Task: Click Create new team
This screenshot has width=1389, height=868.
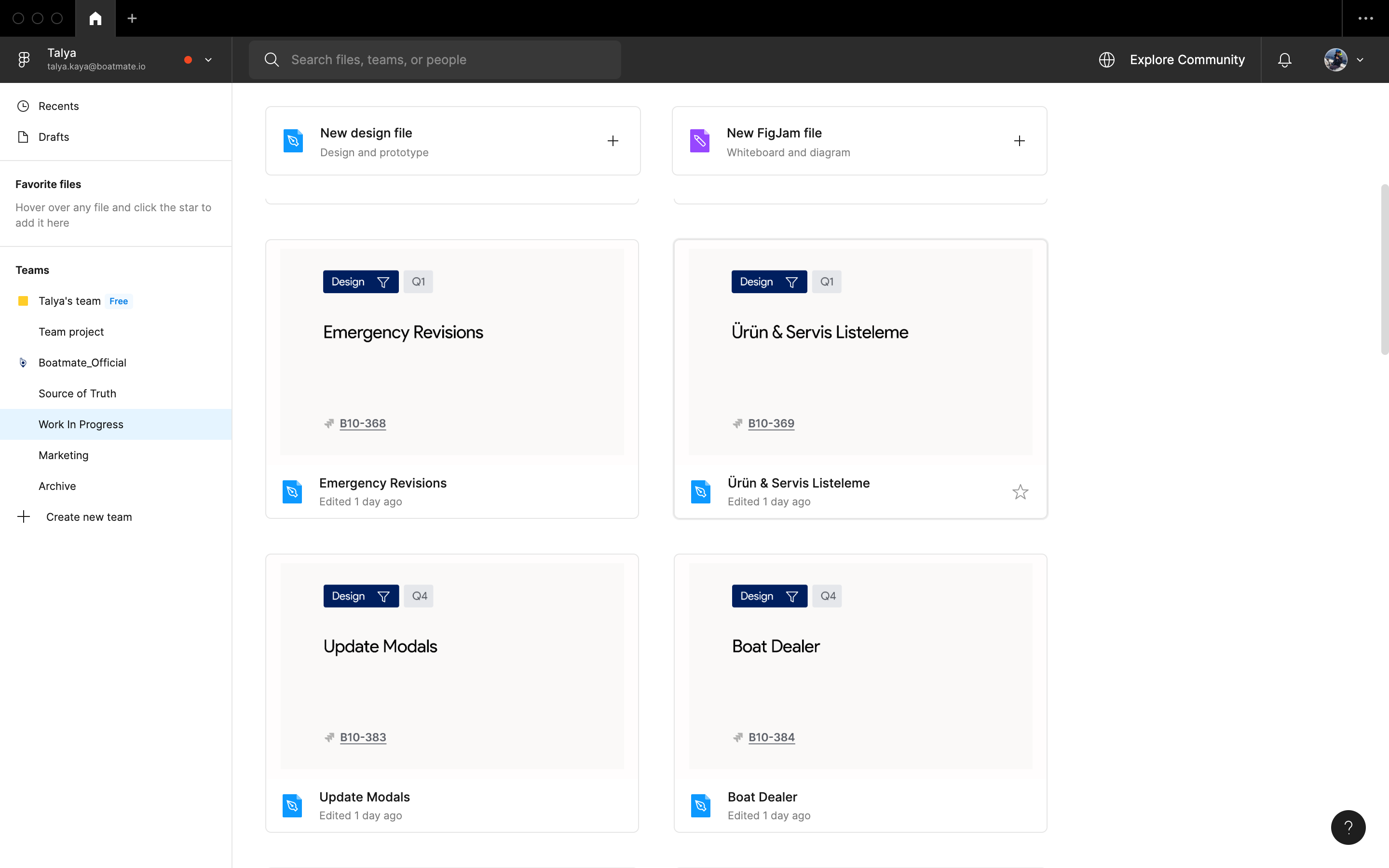Action: pos(88,516)
